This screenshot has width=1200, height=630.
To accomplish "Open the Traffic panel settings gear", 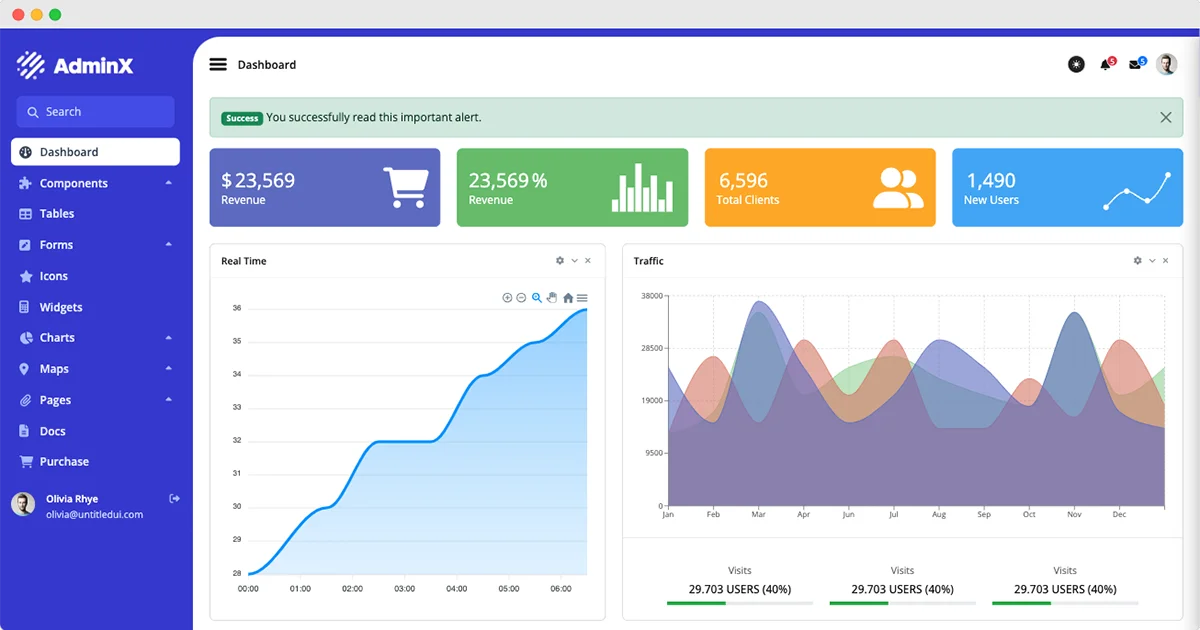I will coord(1137,260).
